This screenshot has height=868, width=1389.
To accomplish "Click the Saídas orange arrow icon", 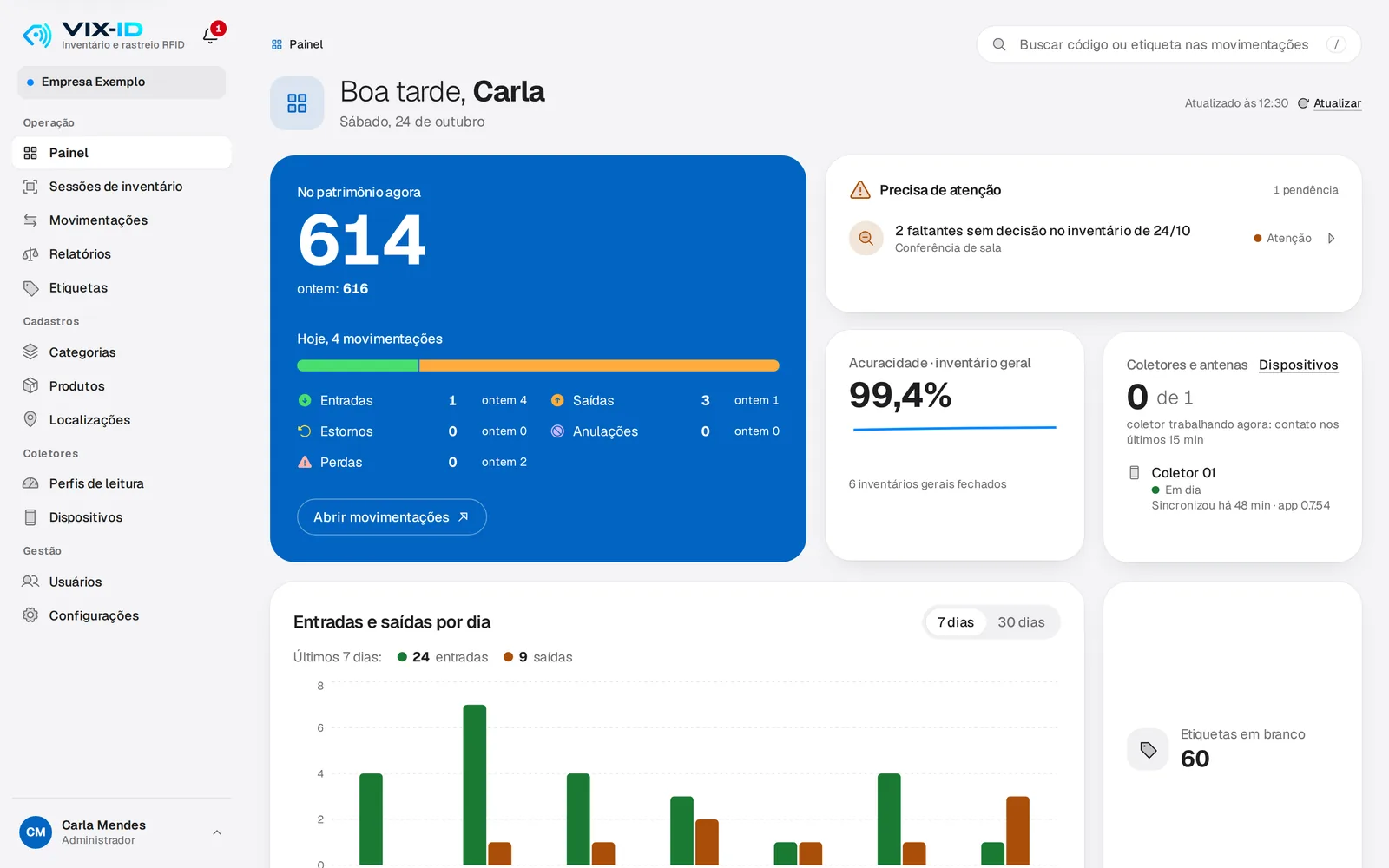I will [557, 400].
